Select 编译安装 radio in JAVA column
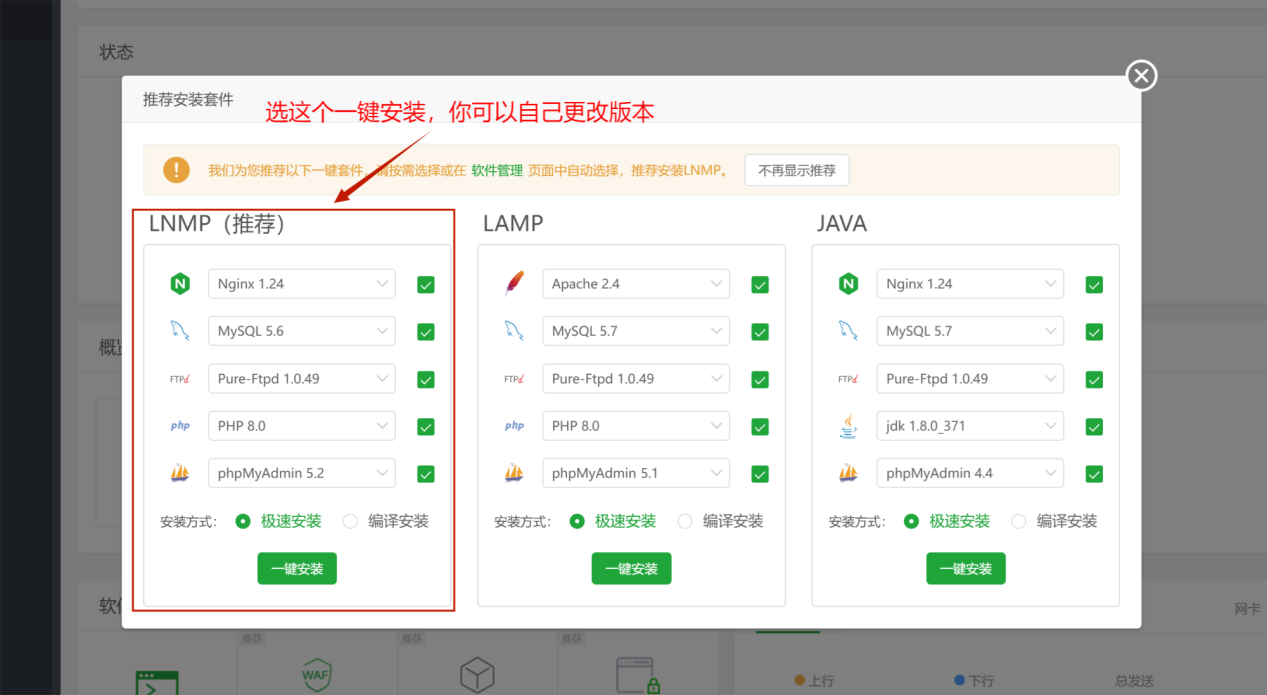 pyautogui.click(x=1018, y=521)
